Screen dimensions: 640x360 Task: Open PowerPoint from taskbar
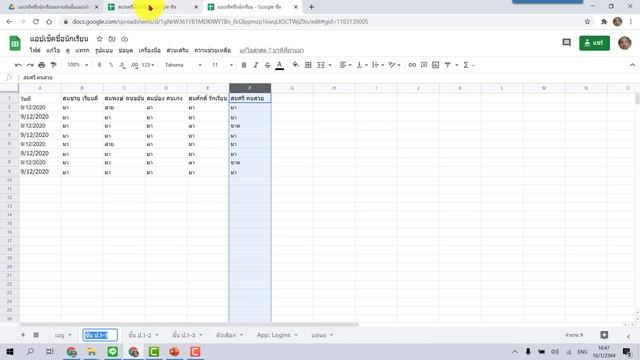pyautogui.click(x=174, y=351)
